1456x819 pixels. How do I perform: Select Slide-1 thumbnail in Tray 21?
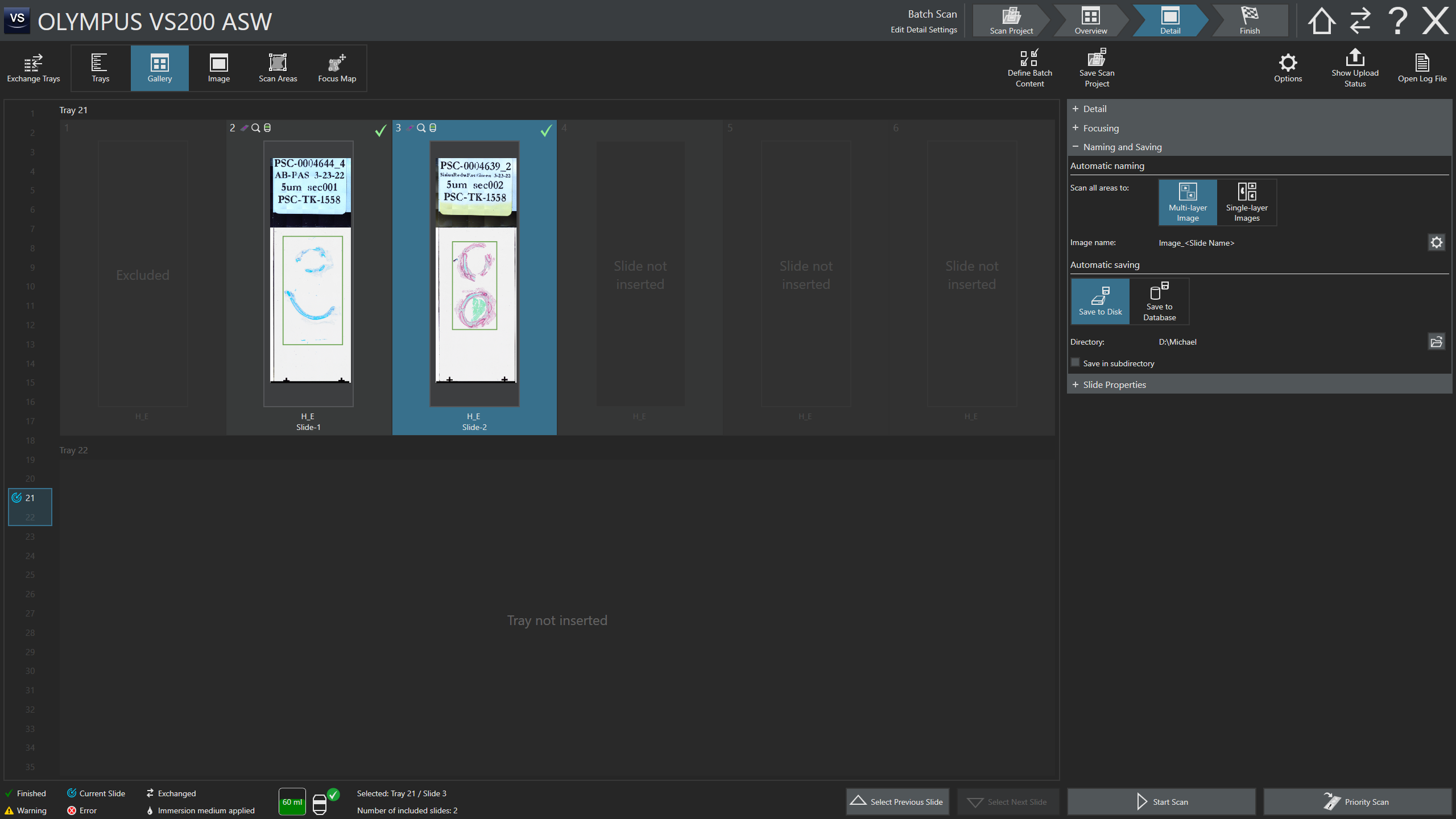[309, 273]
